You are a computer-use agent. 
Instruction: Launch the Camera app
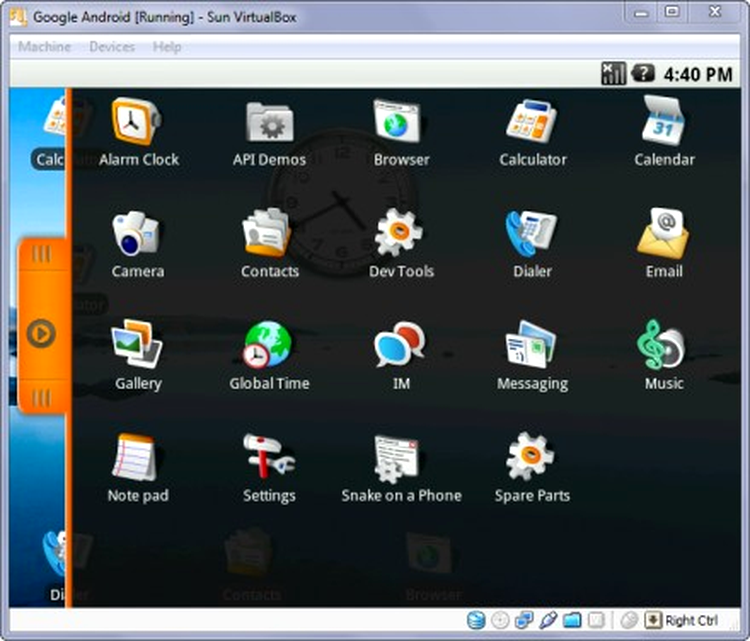coord(138,244)
